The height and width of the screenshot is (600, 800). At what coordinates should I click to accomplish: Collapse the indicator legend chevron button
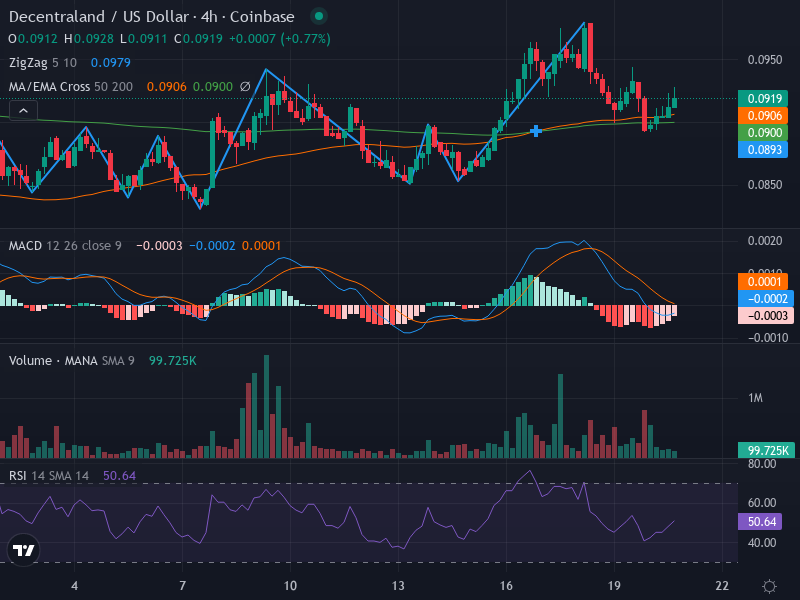tap(23, 110)
